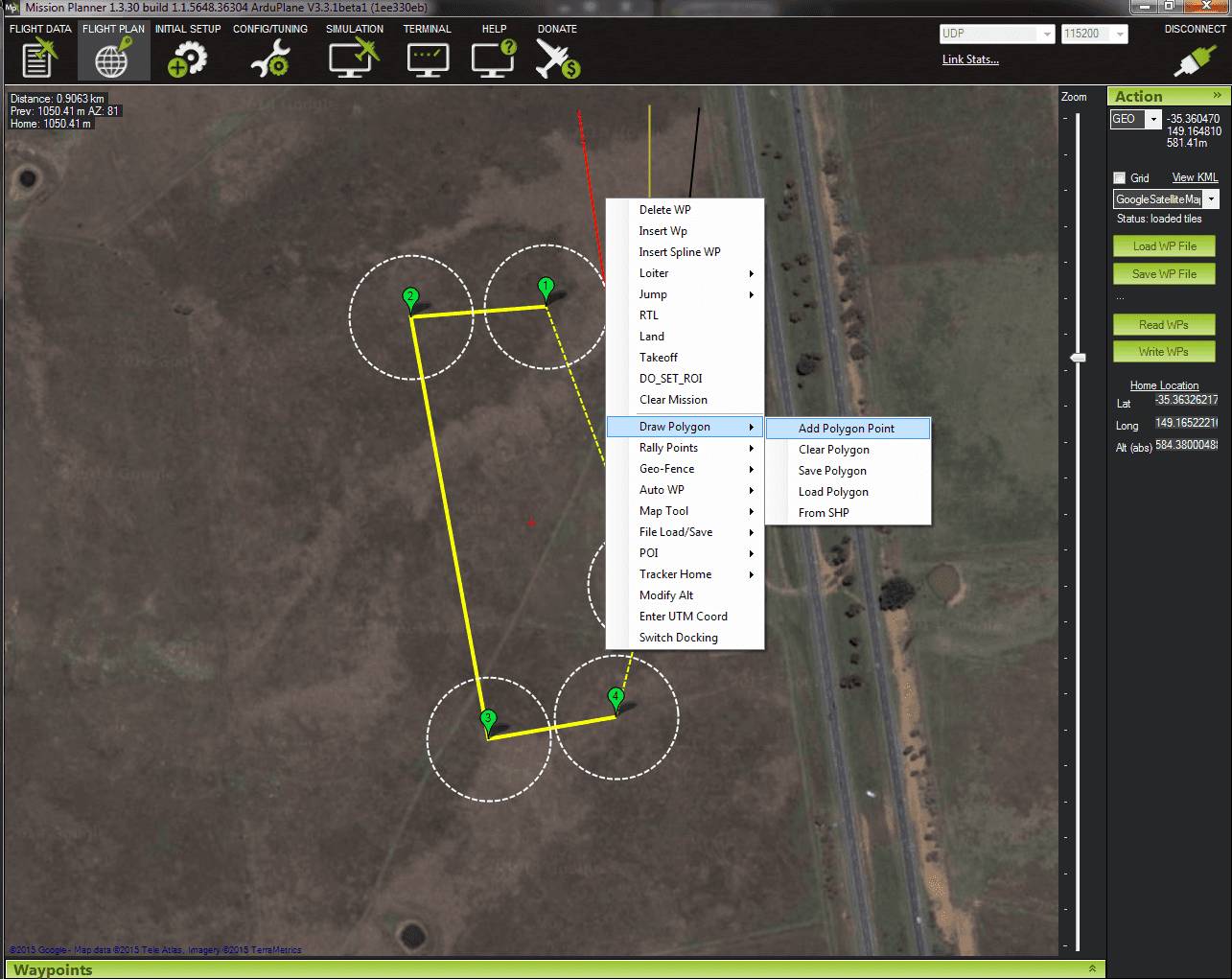Open the GEO coordinate format dropdown
1232x979 pixels.
point(1153,120)
